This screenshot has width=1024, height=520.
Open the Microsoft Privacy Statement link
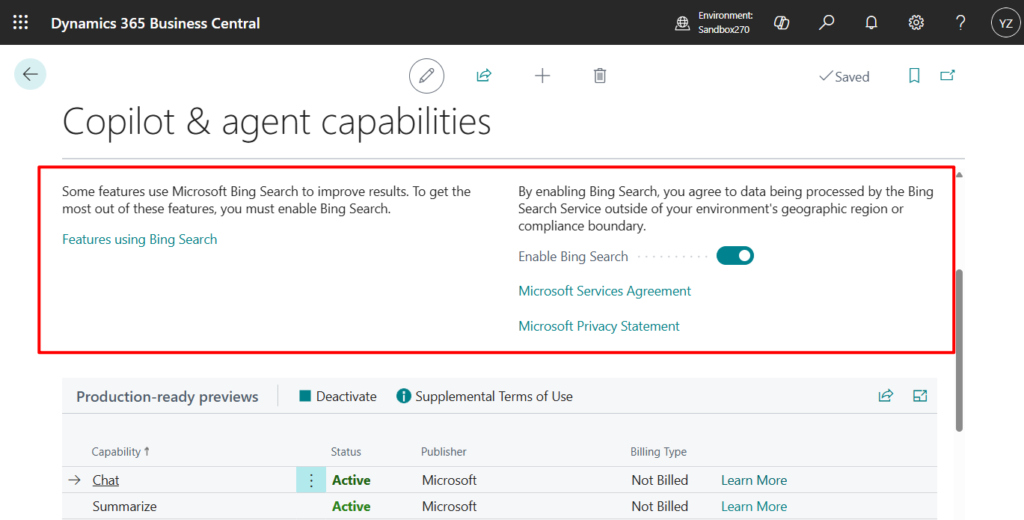598,326
